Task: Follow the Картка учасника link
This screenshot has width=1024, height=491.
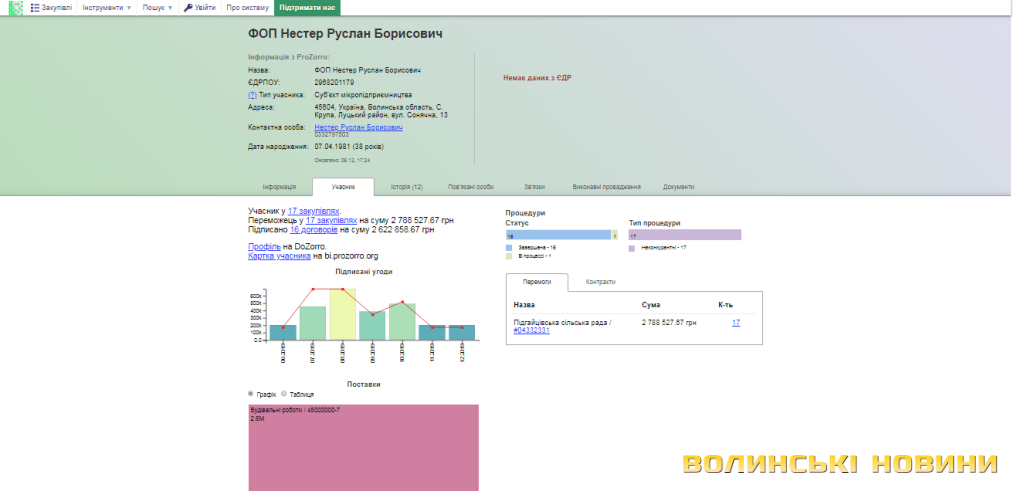Action: (x=279, y=256)
